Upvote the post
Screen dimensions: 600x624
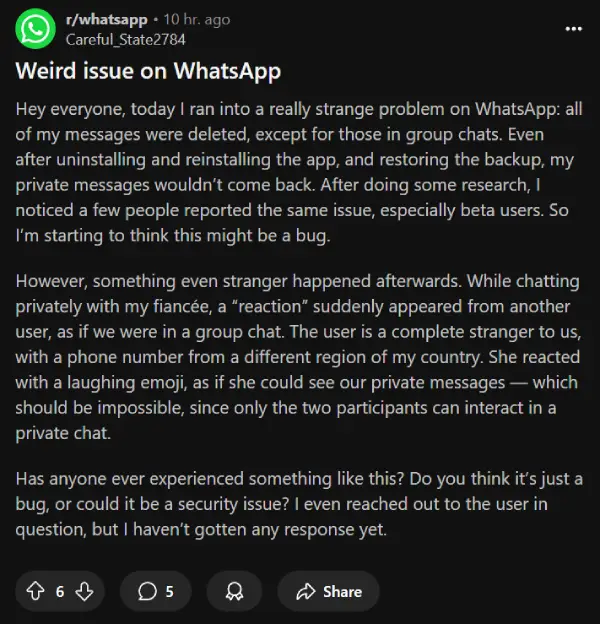[x=35, y=592]
